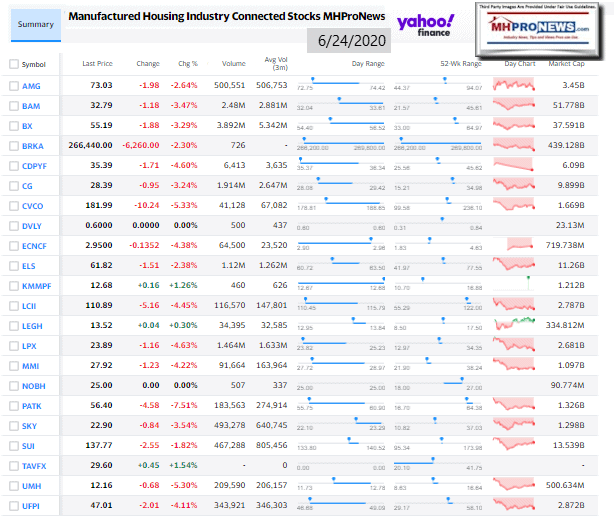Tick the select-all checkbox beside Symbol header
The height and width of the screenshot is (524, 616).
[x=12, y=64]
